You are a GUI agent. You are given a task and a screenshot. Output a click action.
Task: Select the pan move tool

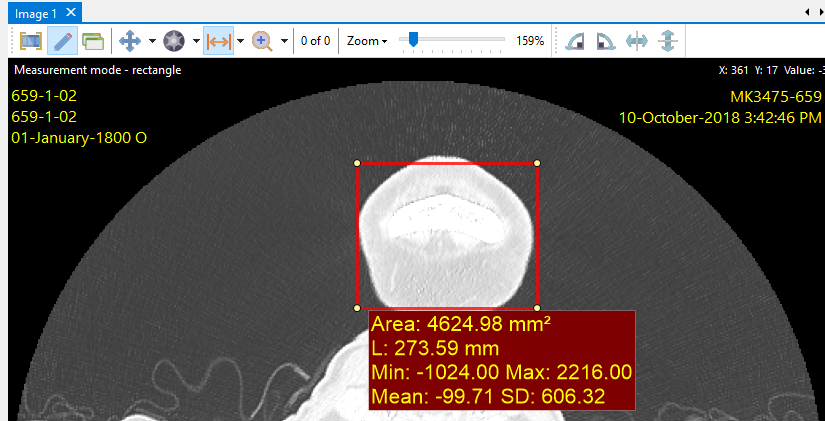[x=129, y=41]
